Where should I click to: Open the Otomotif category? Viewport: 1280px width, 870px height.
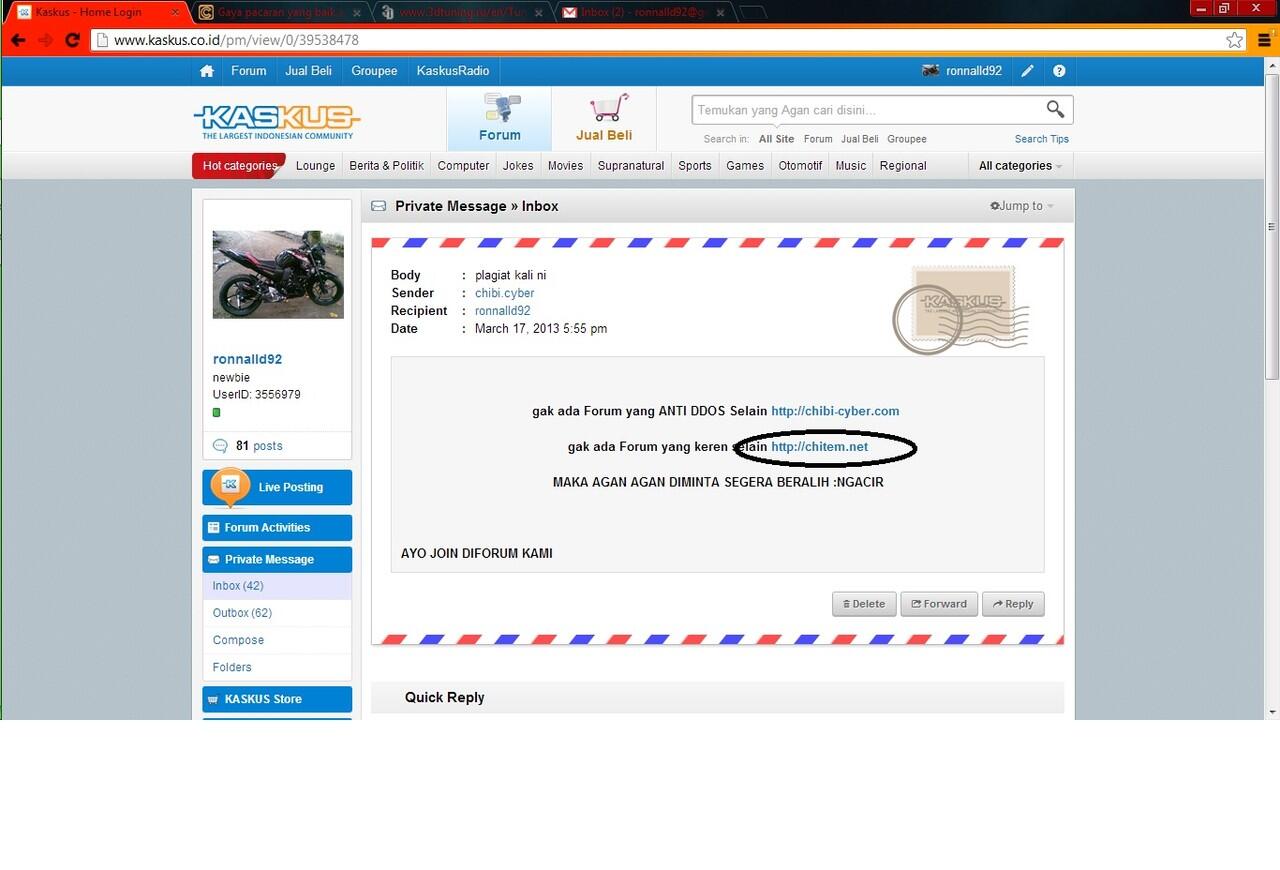click(800, 166)
